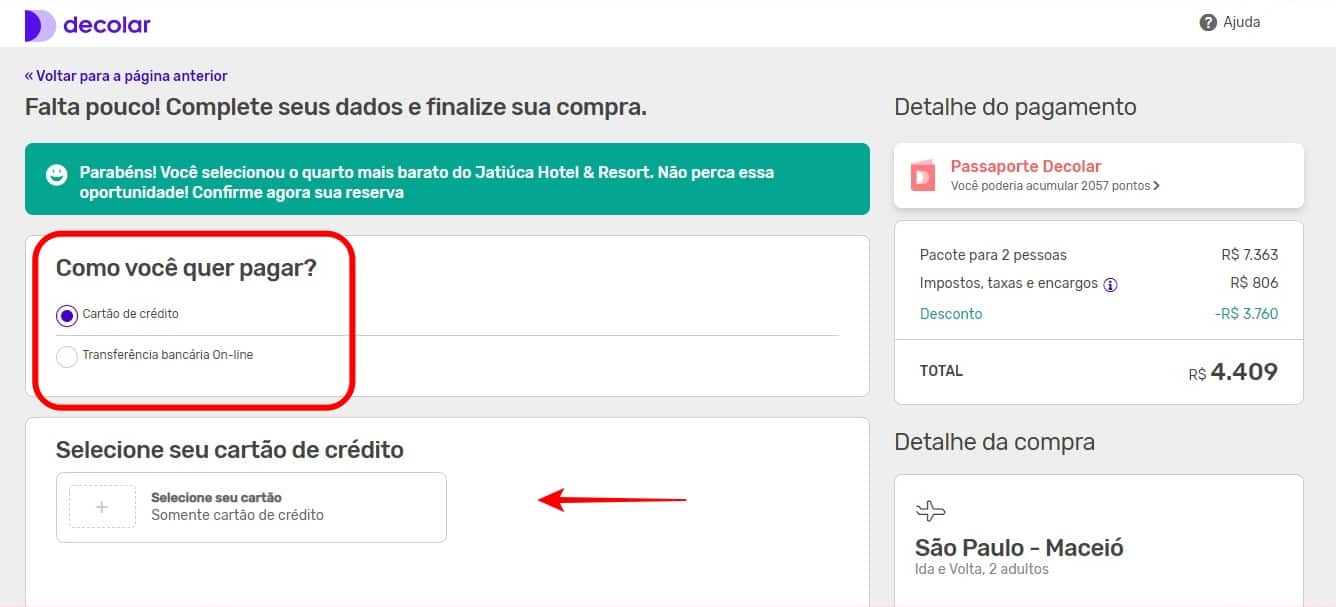Click the info icon beside Impostos, taxas e encargos
Screen dimensions: 1336x607
coord(1110,284)
